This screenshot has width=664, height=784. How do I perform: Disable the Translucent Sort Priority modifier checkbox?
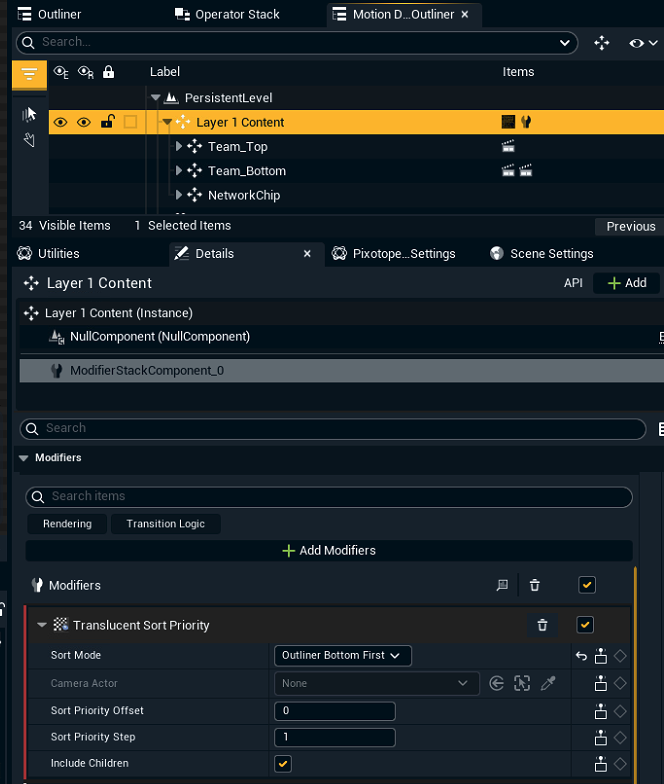[586, 625]
